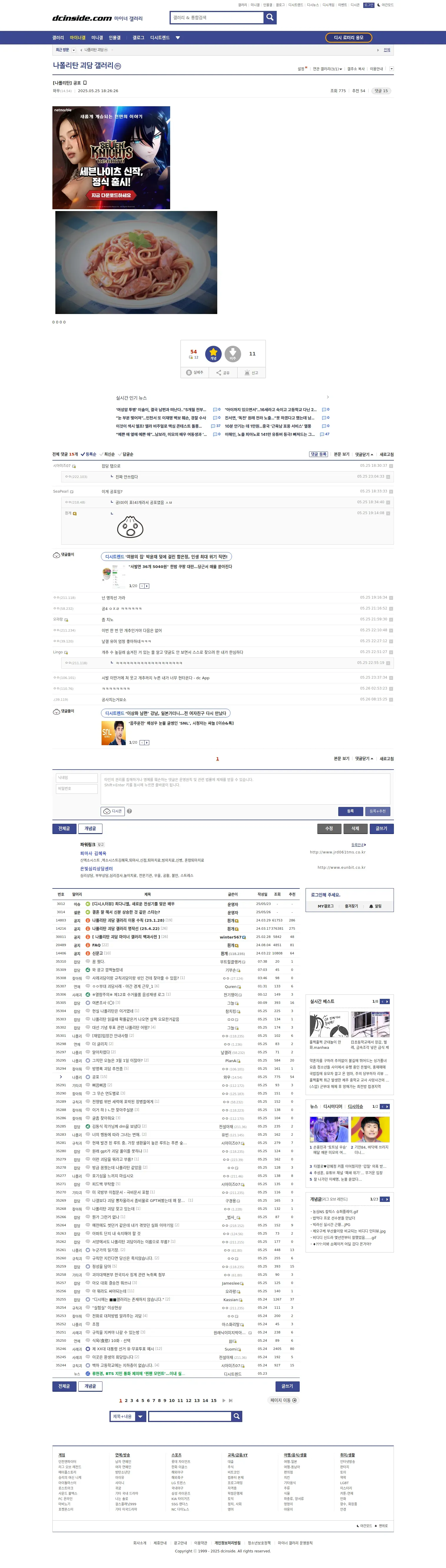The image size is (446, 1568).
Task: Click the bottom list search magnifier icon
Action: click(236, 1416)
